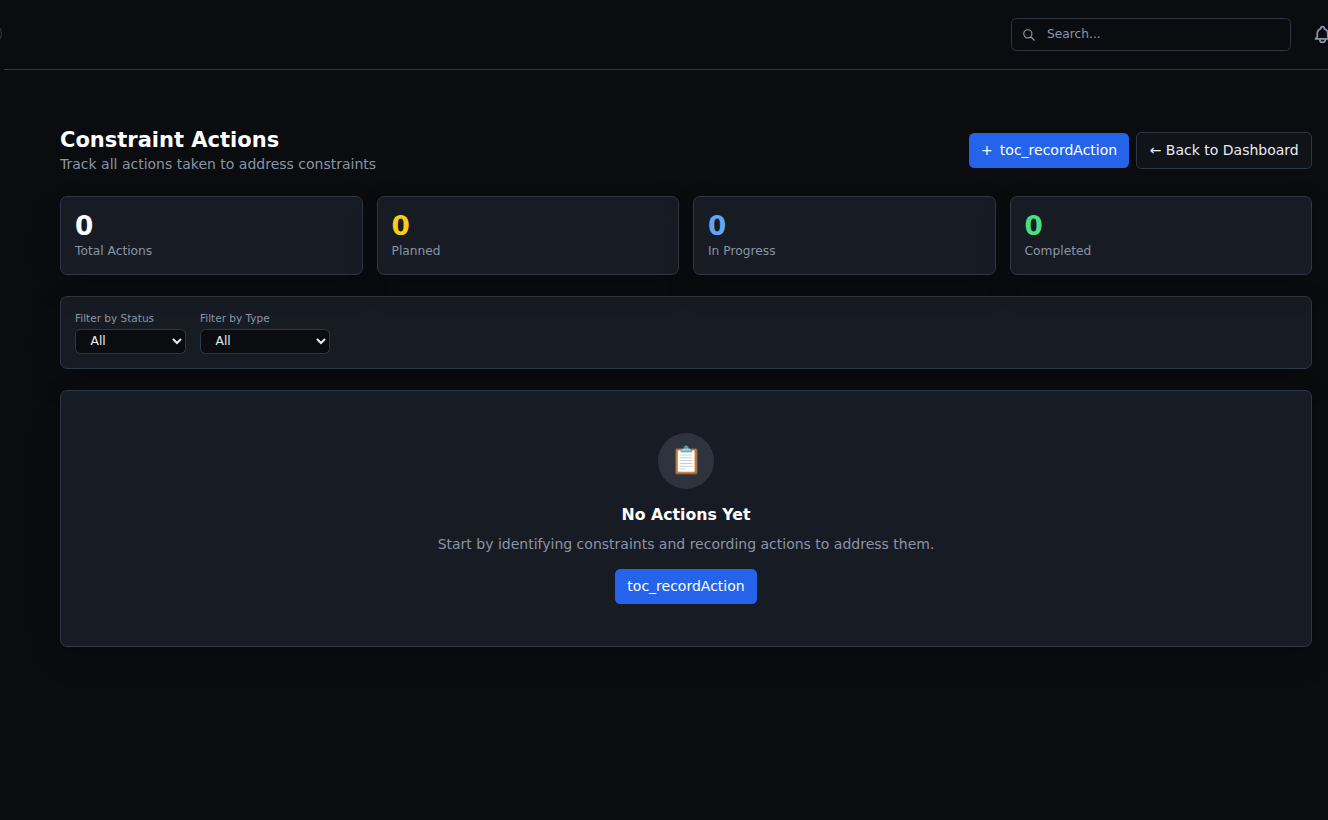The width and height of the screenshot is (1328, 820).
Task: Open the Filter by Status dropdown
Action: click(130, 341)
